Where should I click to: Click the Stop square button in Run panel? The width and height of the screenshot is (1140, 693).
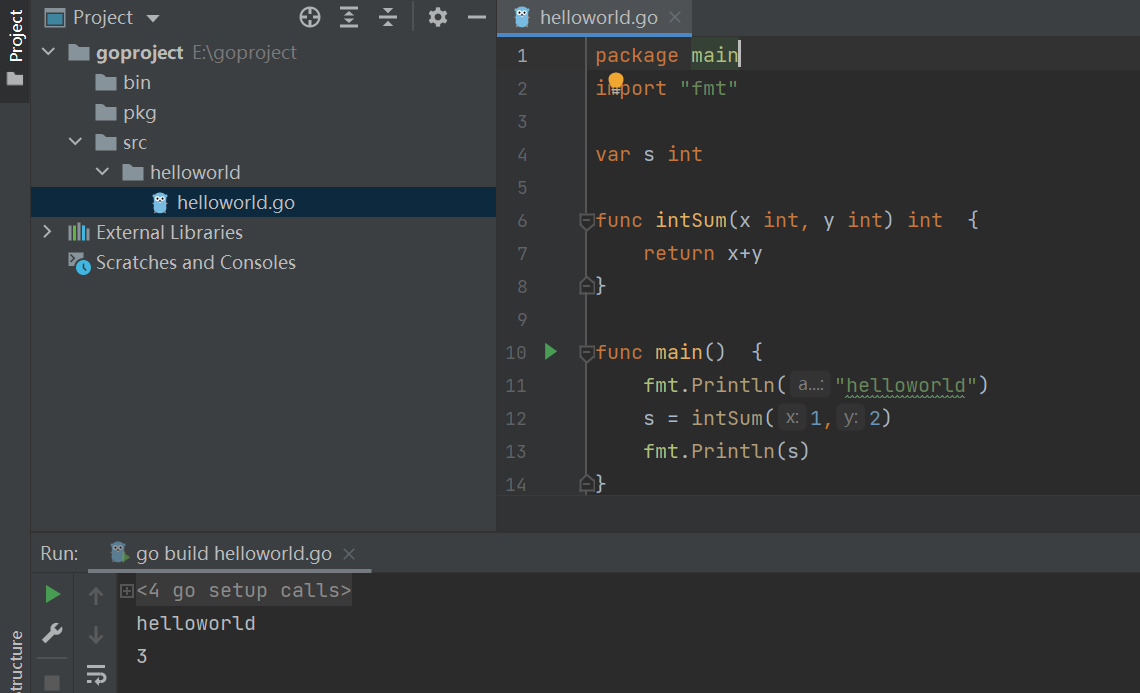52,683
